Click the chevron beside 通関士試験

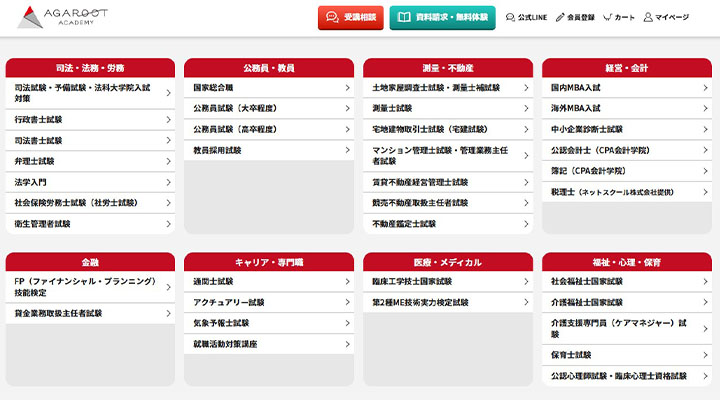(348, 282)
